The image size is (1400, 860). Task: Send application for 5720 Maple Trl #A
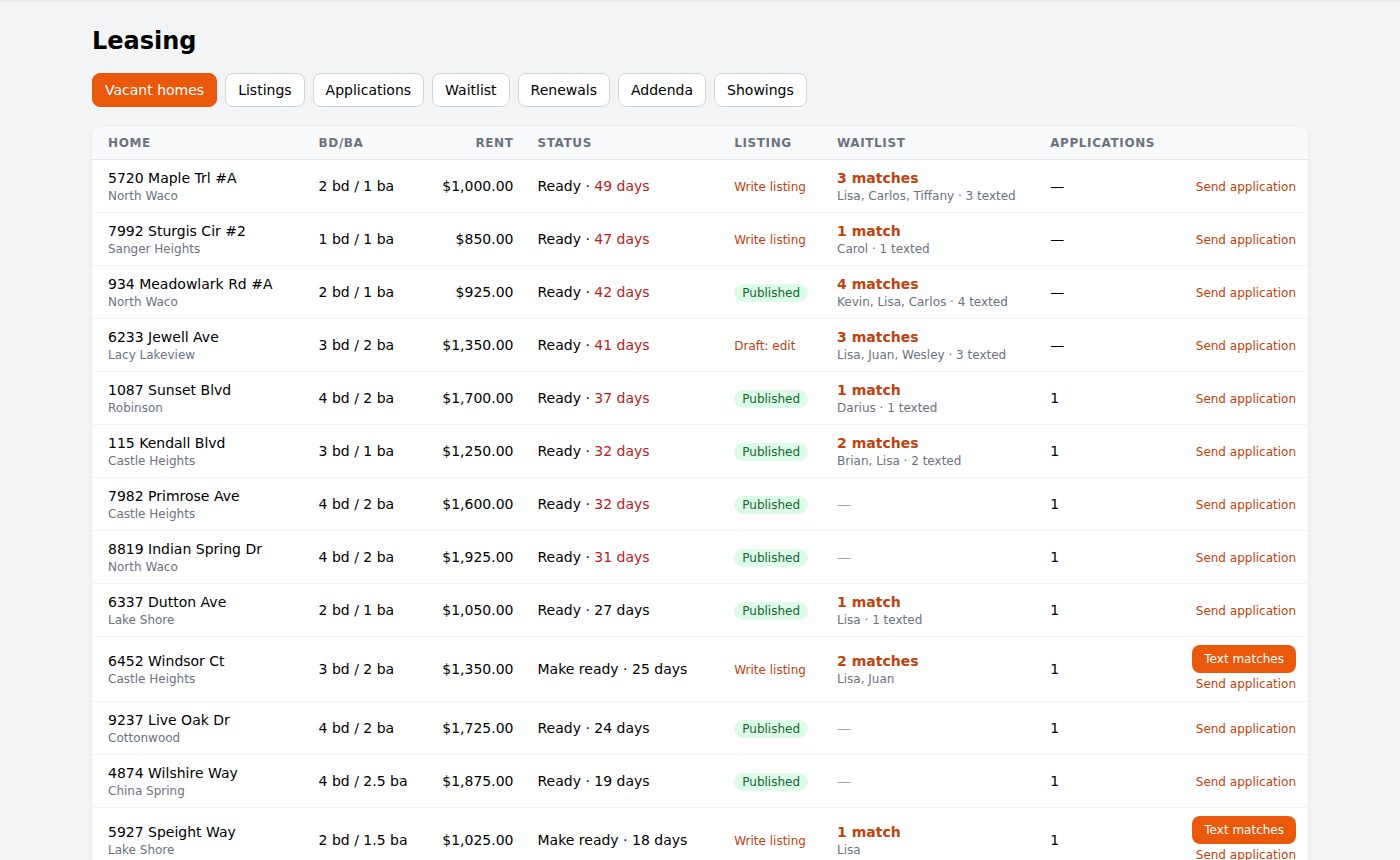(x=1245, y=187)
